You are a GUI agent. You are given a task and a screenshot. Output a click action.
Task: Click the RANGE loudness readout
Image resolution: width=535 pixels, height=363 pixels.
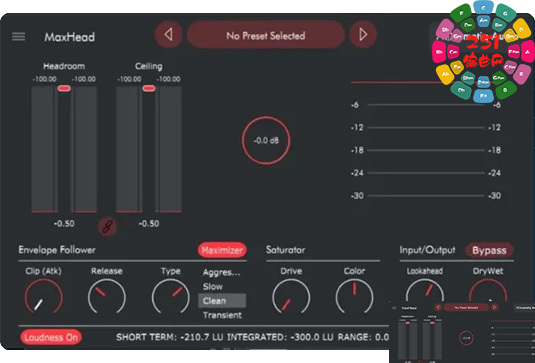pos(363,337)
